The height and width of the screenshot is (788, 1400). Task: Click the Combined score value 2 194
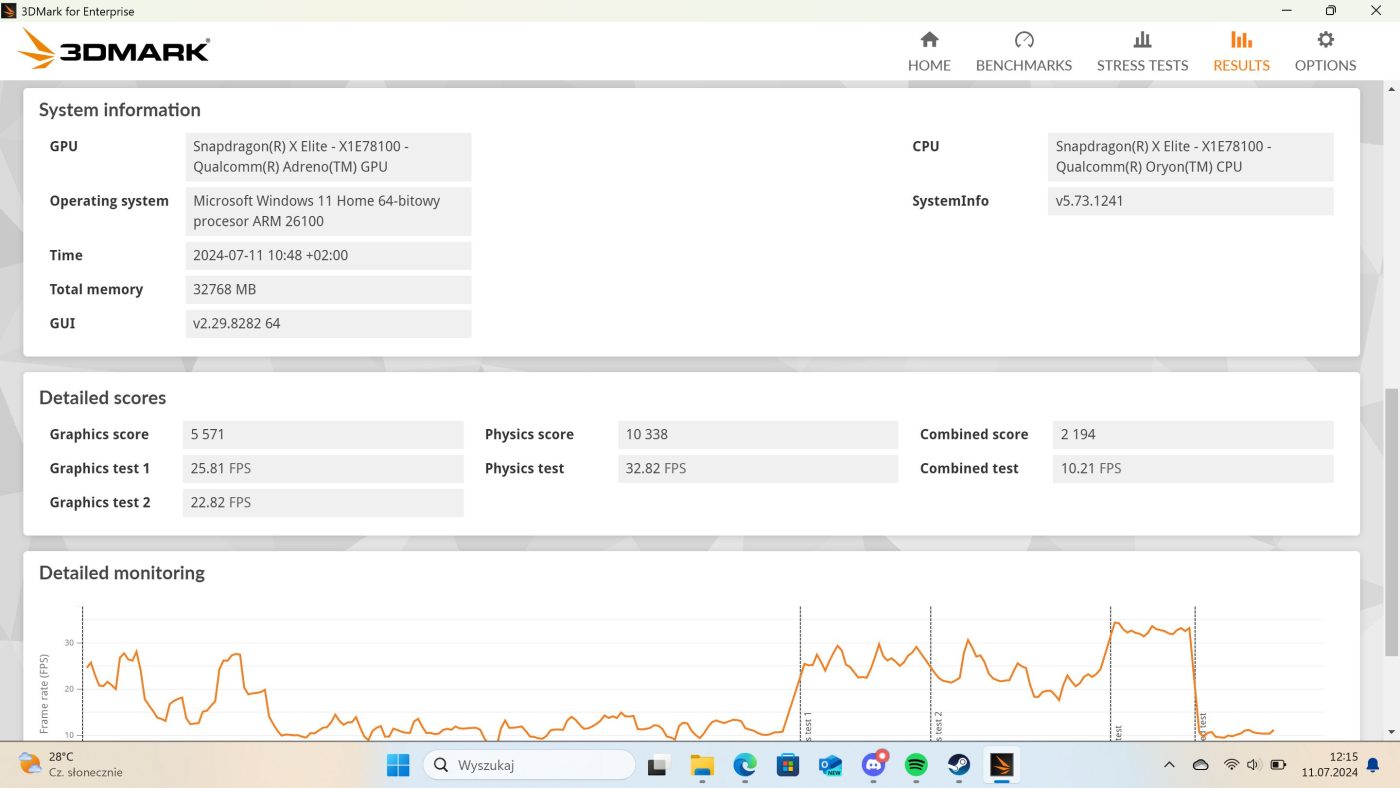point(1193,434)
